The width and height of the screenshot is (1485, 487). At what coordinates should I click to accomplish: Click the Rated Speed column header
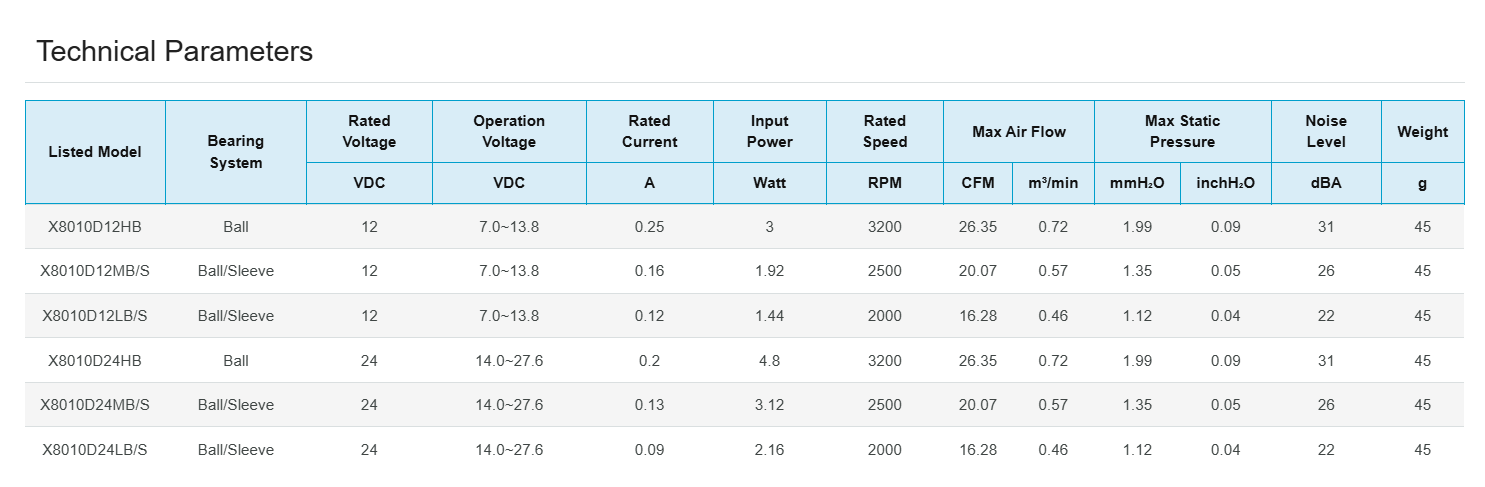(885, 131)
